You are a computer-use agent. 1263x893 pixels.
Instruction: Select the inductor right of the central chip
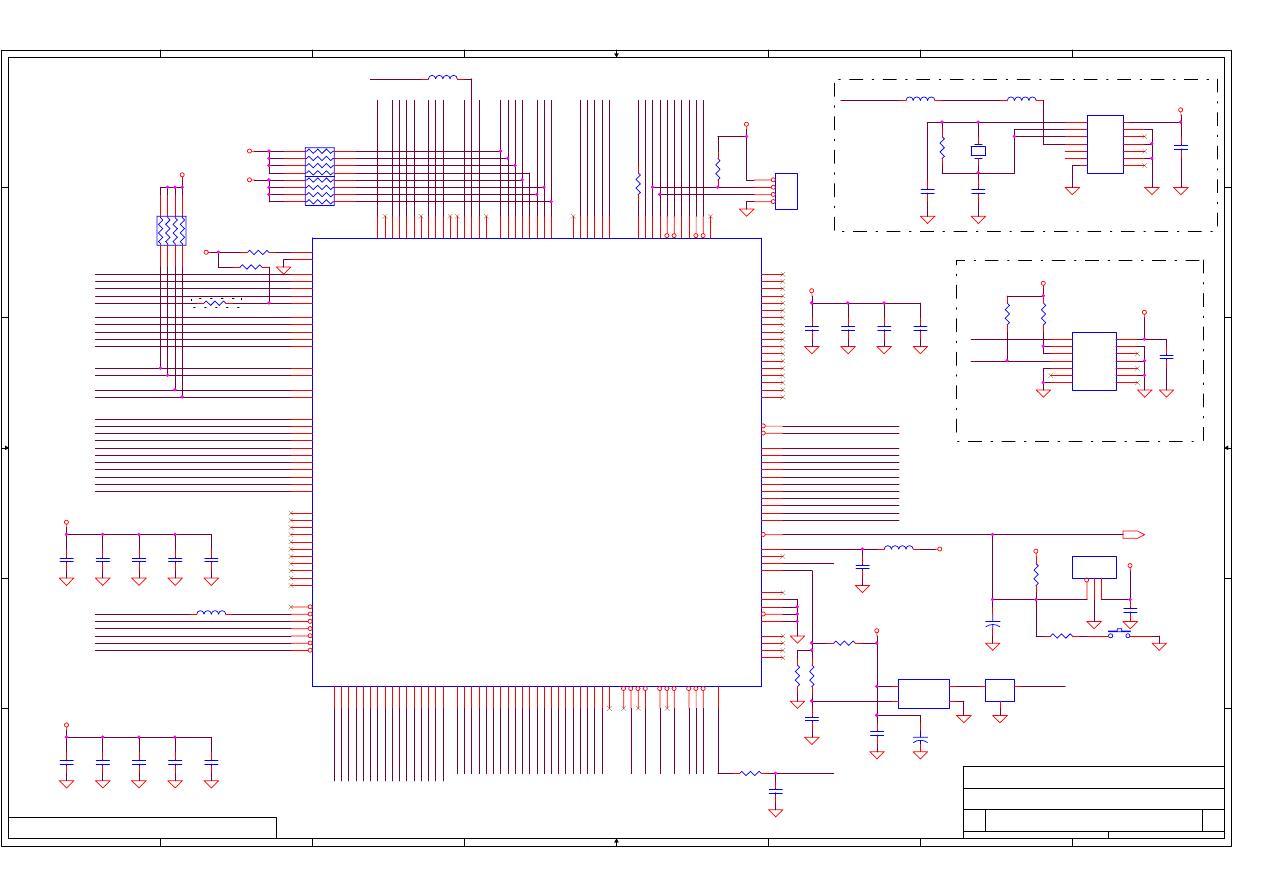[898, 548]
